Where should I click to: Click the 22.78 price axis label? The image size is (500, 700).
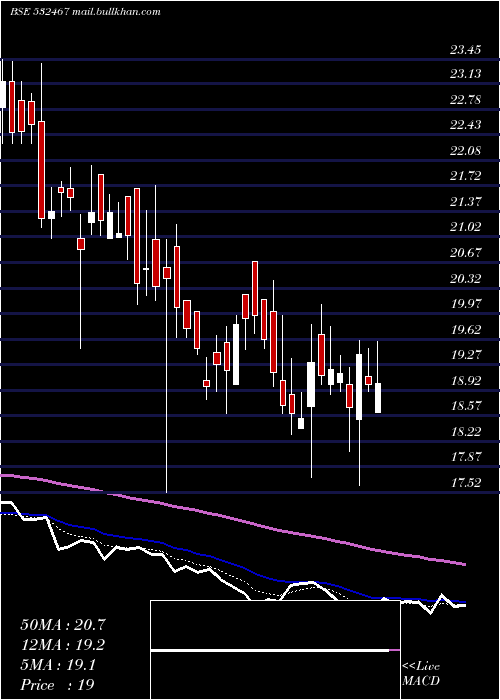pos(466,100)
